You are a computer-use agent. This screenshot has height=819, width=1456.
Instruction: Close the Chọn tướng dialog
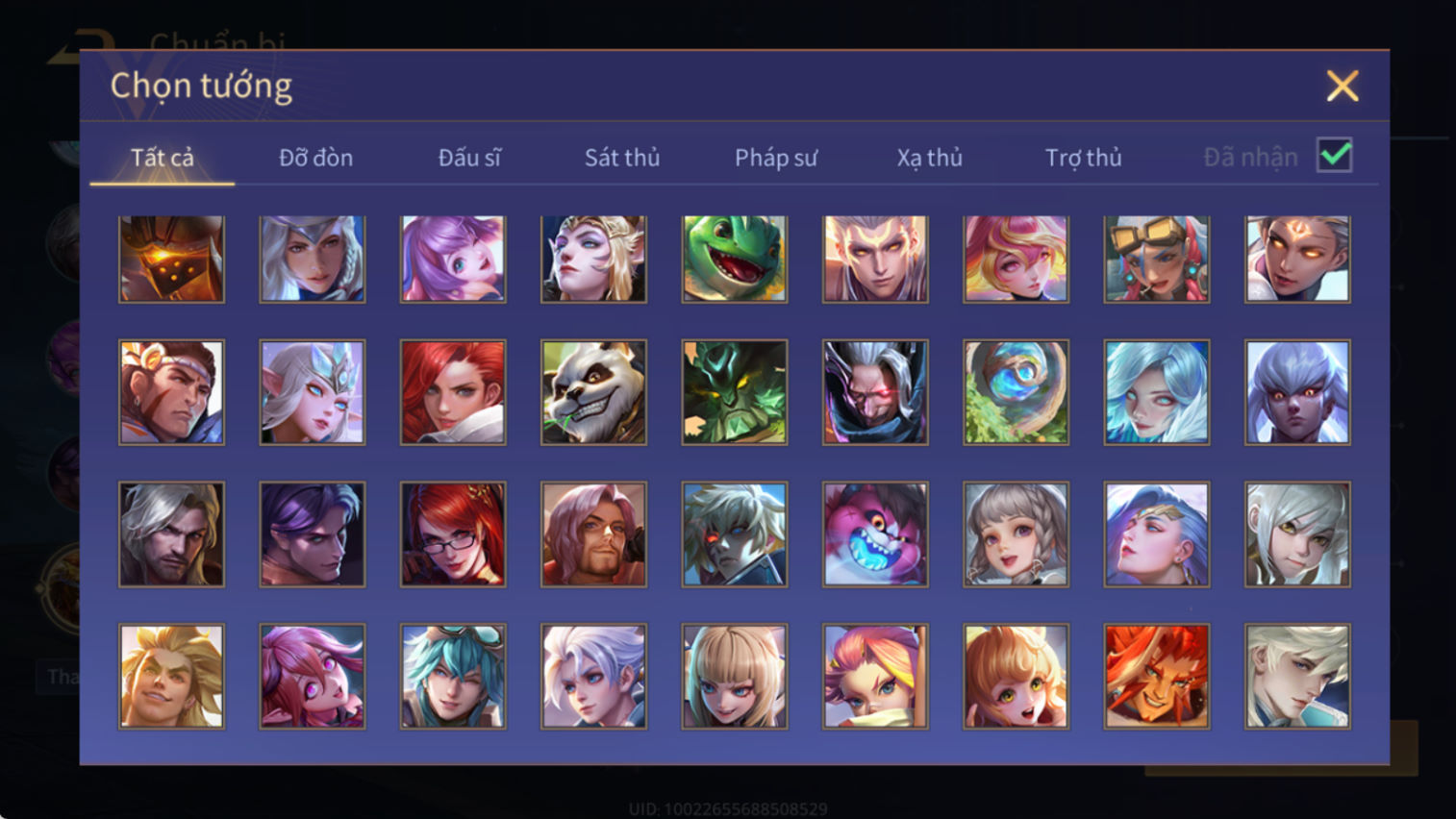[1343, 87]
